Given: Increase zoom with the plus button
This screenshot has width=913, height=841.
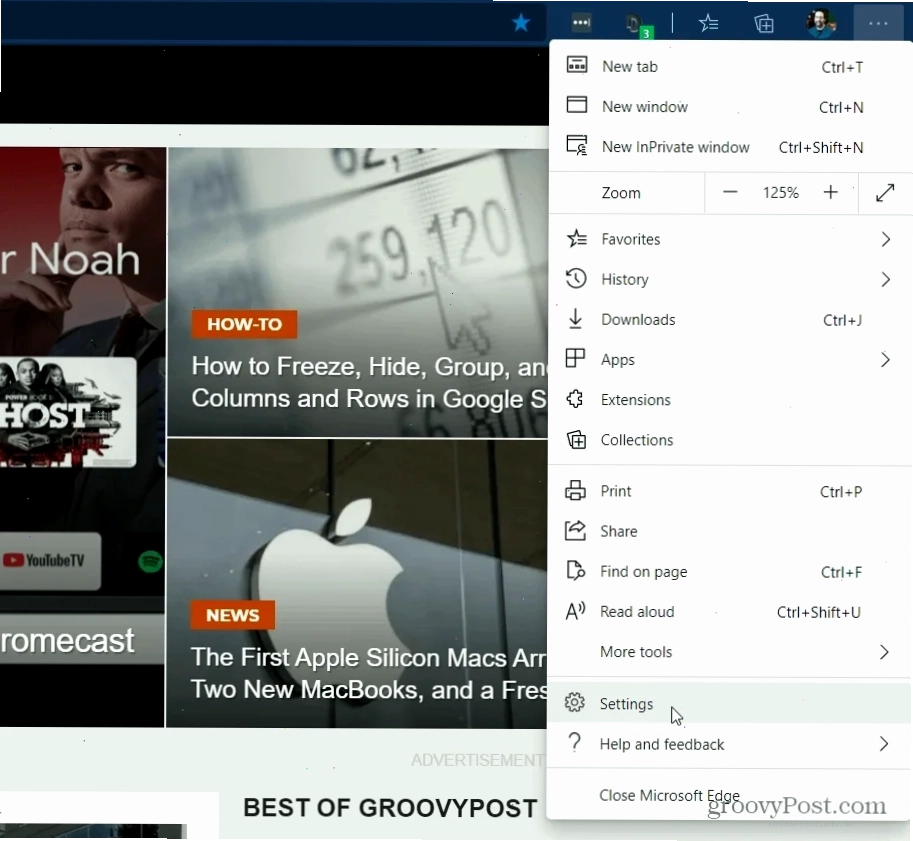Looking at the screenshot, I should coord(831,192).
